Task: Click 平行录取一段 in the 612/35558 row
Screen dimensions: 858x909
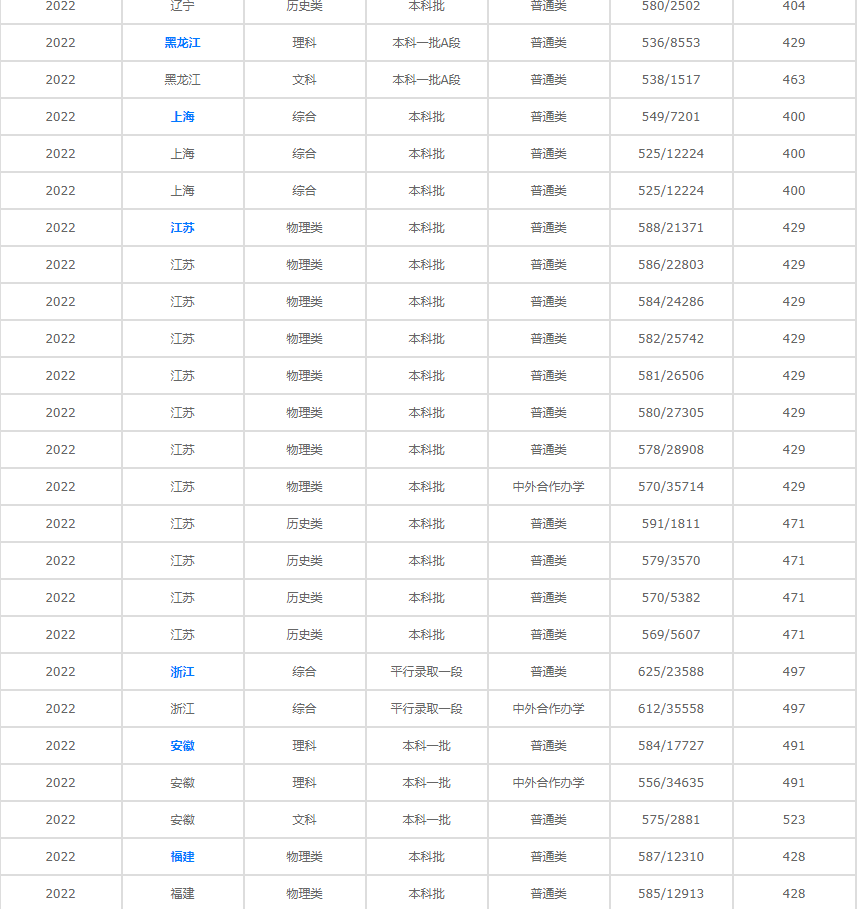Action: (427, 709)
